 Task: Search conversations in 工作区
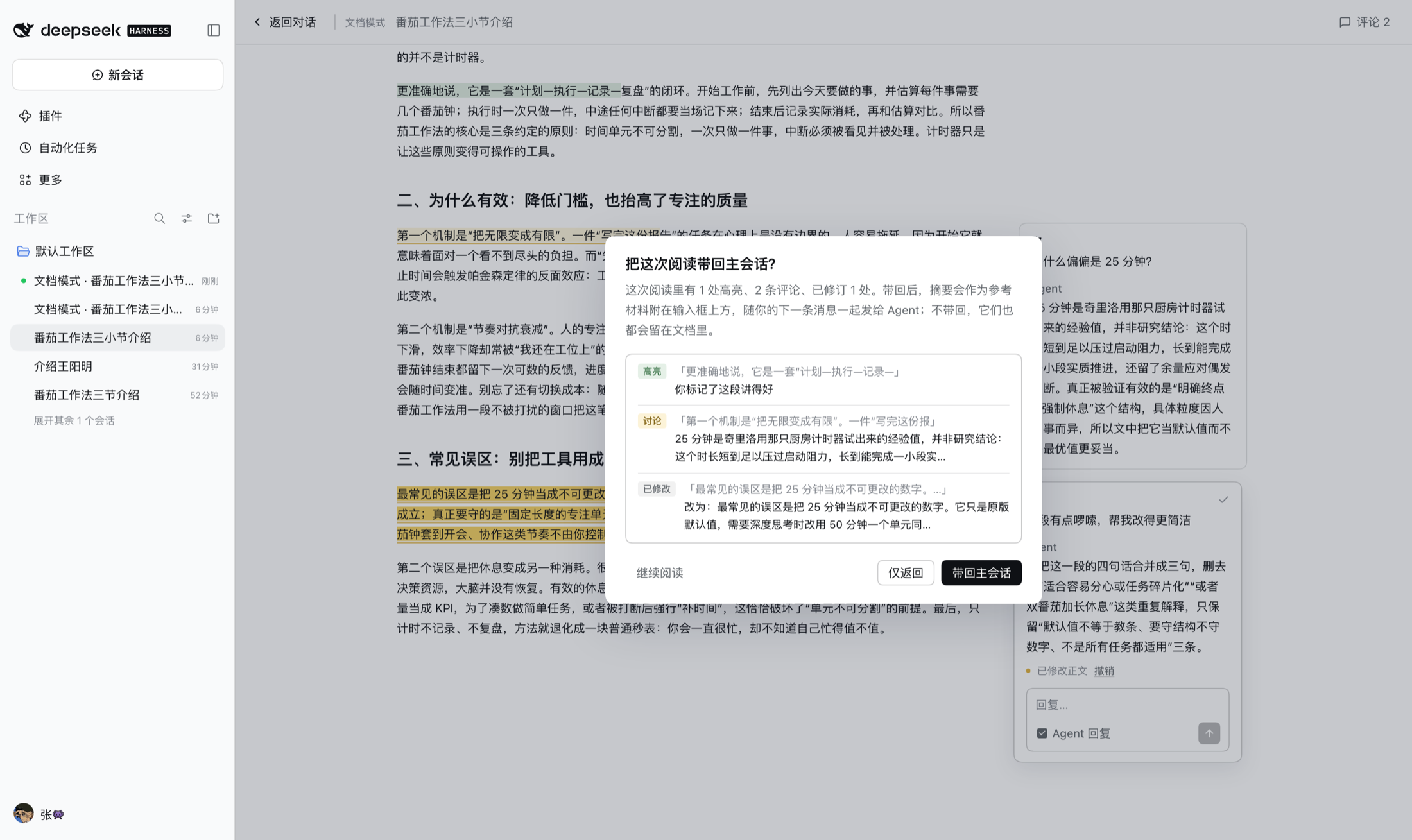(x=160, y=219)
